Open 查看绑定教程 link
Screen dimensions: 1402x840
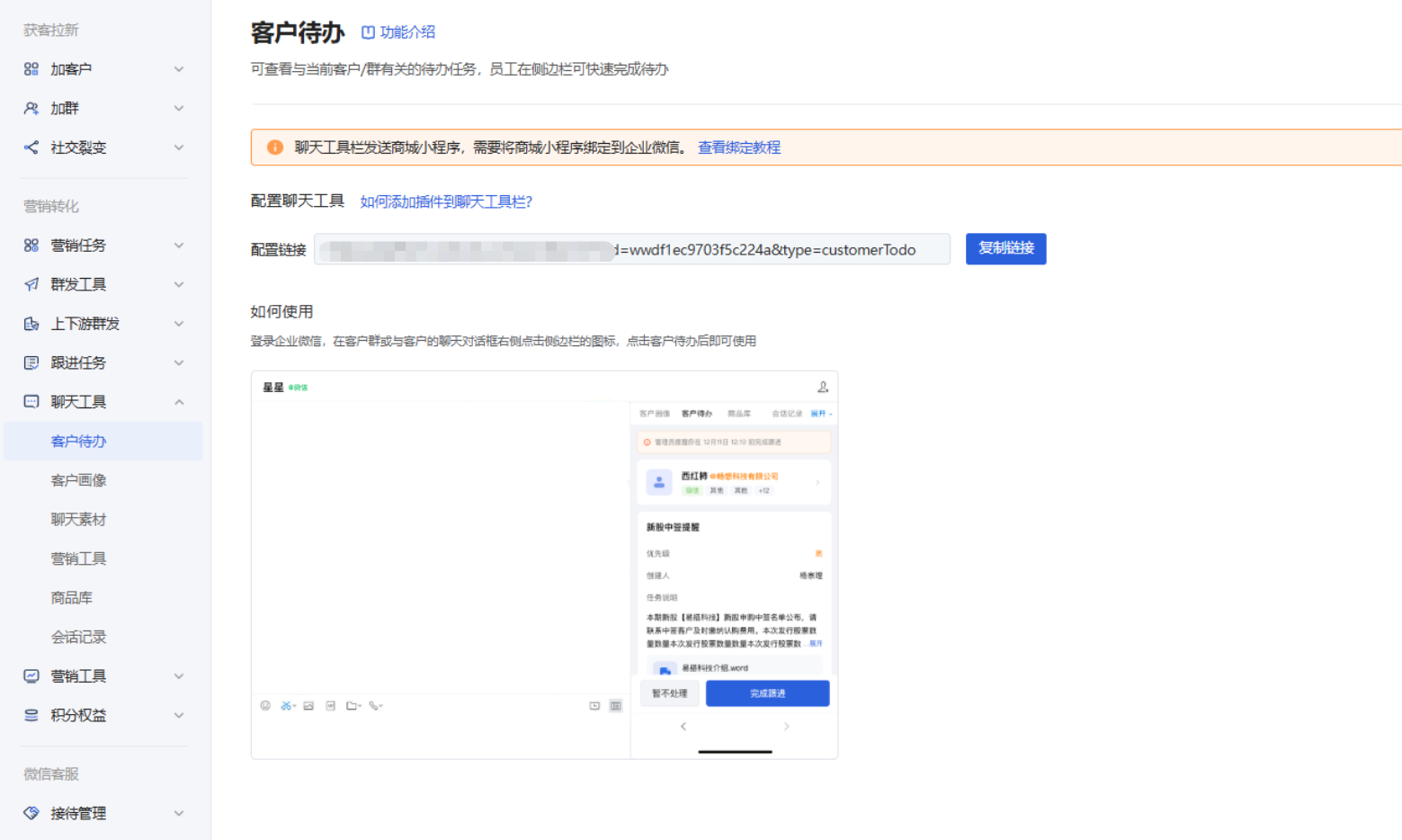739,147
